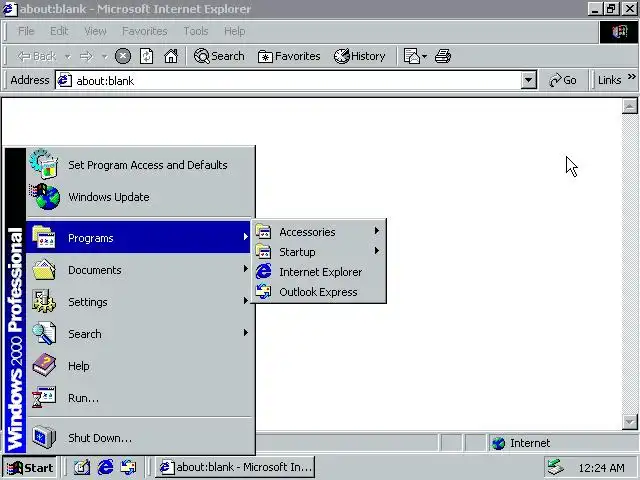Click the network tray icon
The width and height of the screenshot is (640, 480).
pos(555,467)
